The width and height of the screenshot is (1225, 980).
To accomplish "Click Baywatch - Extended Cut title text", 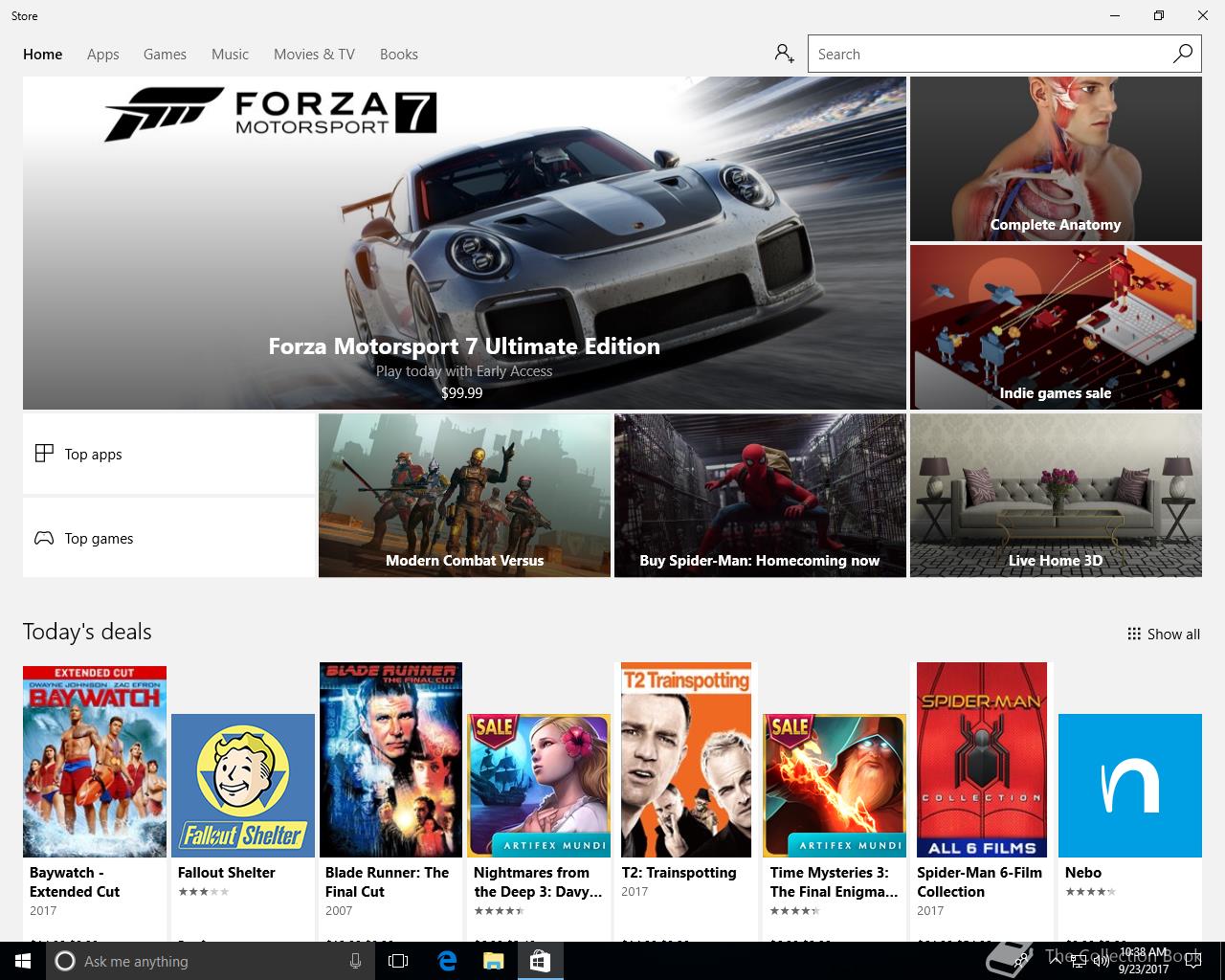I will point(75,881).
